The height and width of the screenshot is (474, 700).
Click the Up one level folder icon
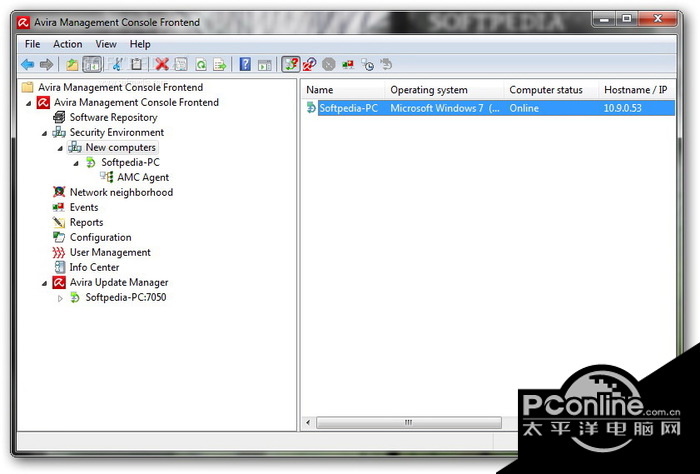point(72,65)
